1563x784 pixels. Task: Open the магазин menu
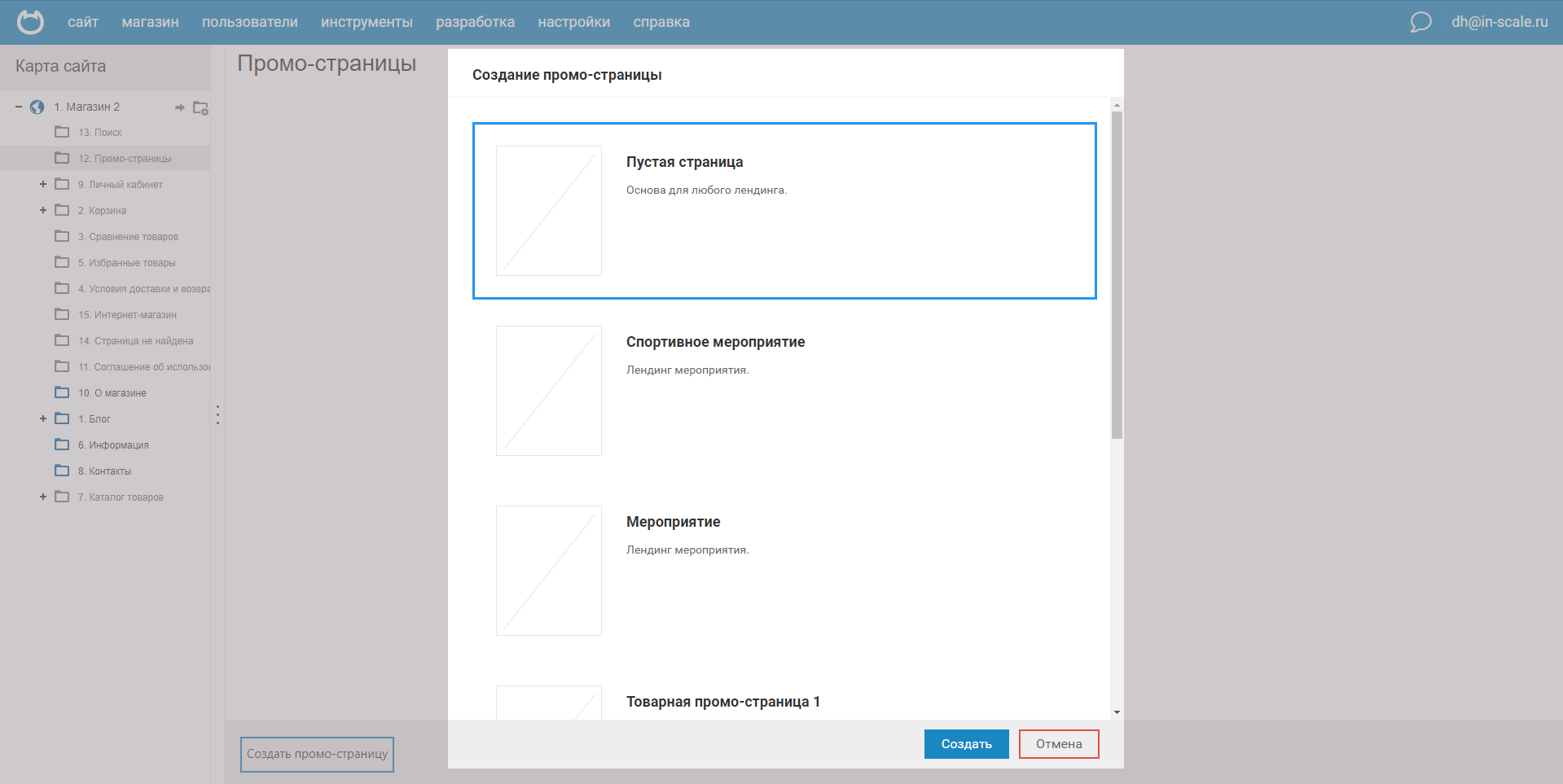[150, 22]
